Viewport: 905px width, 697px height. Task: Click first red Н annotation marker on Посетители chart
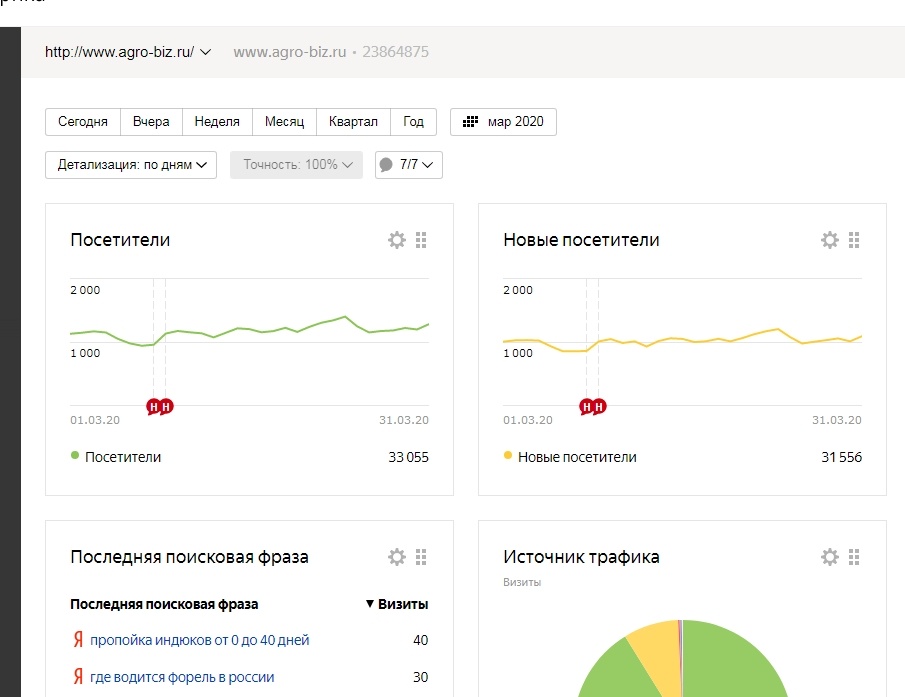coord(154,407)
